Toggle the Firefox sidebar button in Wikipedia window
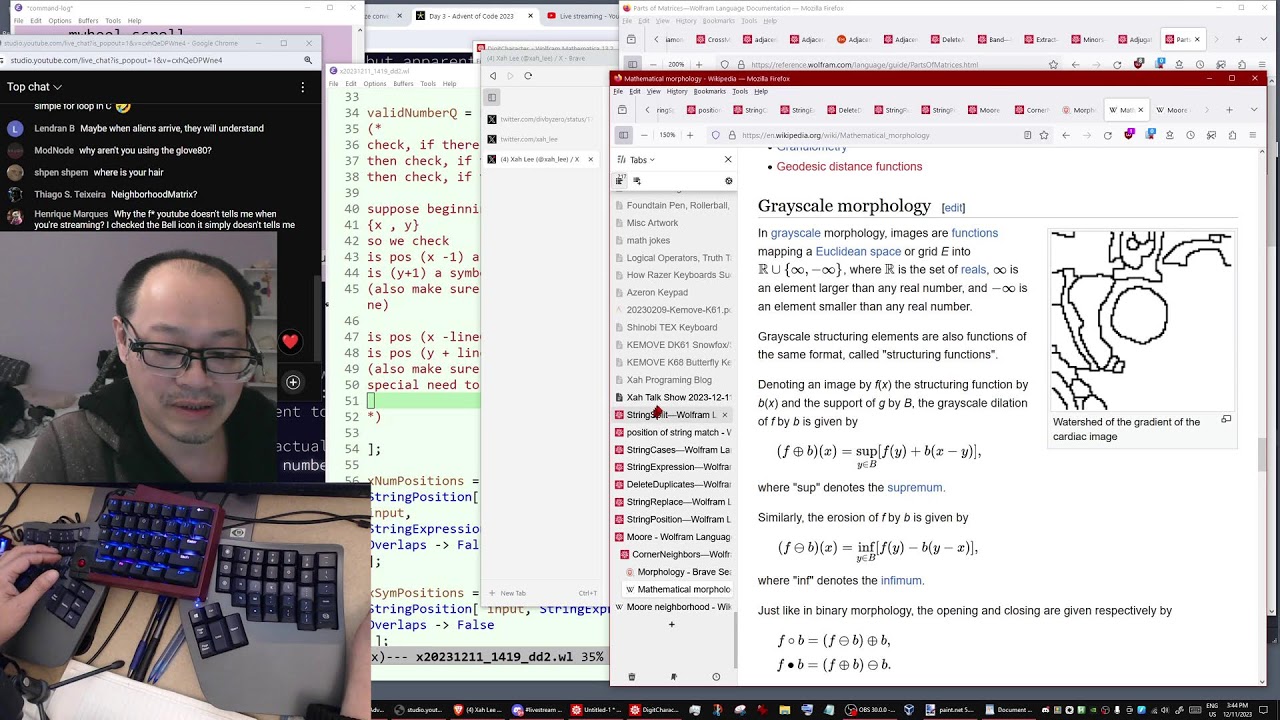 pos(623,135)
